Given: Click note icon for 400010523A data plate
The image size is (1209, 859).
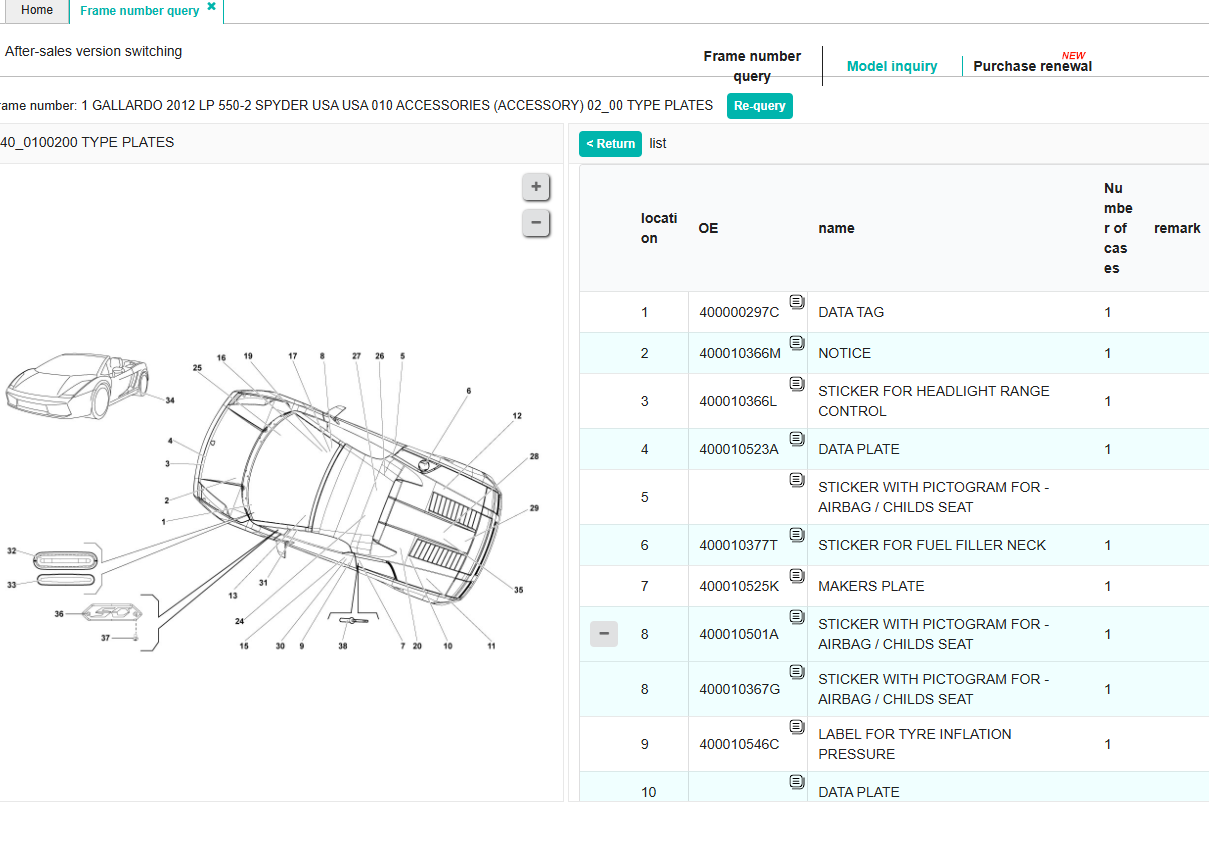Looking at the screenshot, I should 796,439.
